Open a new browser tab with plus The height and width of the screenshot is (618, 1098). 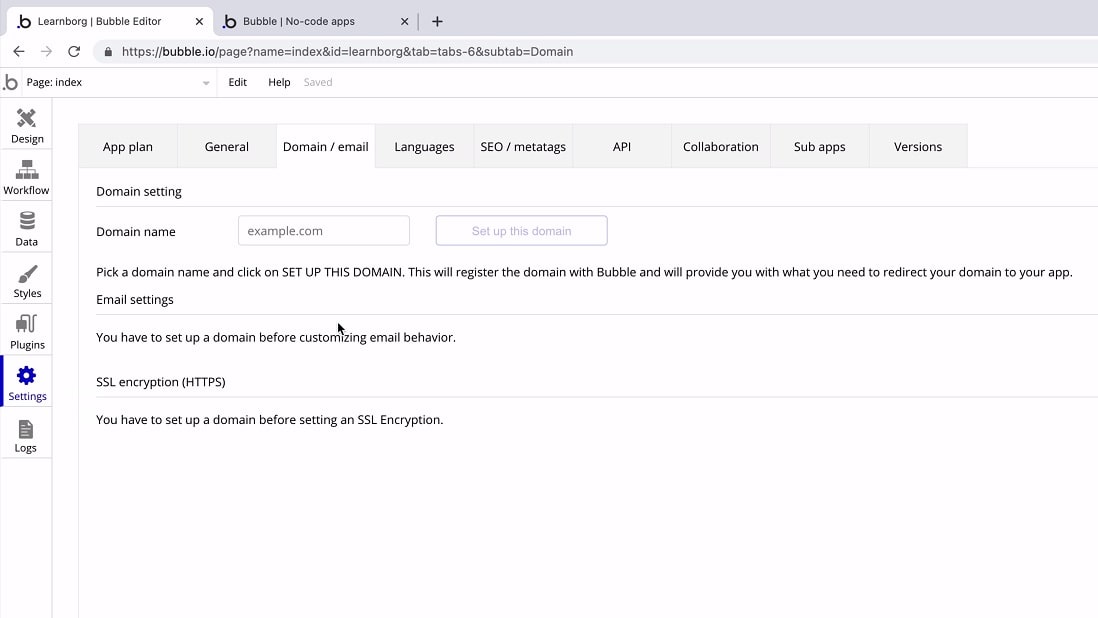point(437,22)
